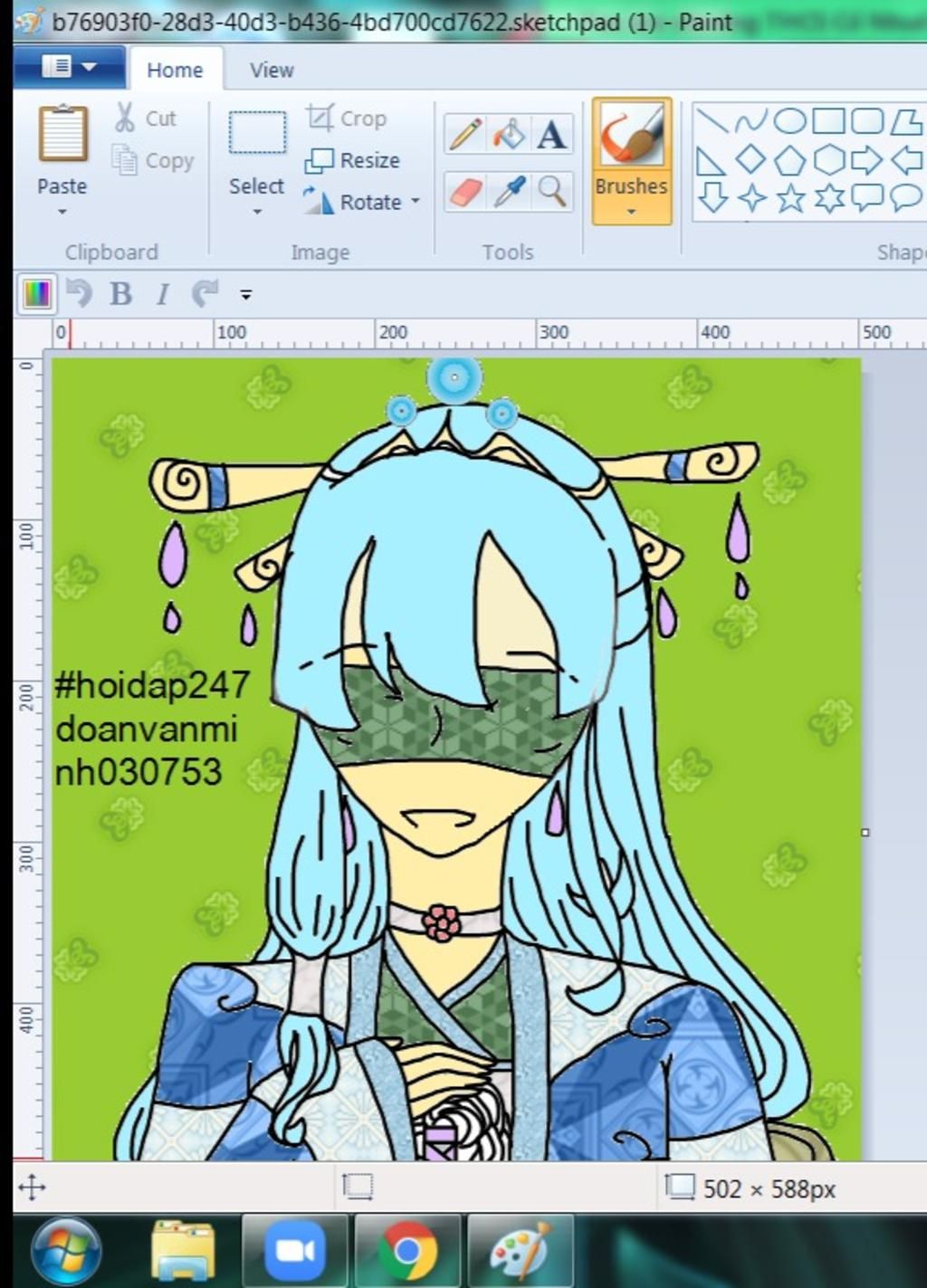Click the Brushes tool icon
Image resolution: width=927 pixels, height=1288 pixels.
point(631,134)
